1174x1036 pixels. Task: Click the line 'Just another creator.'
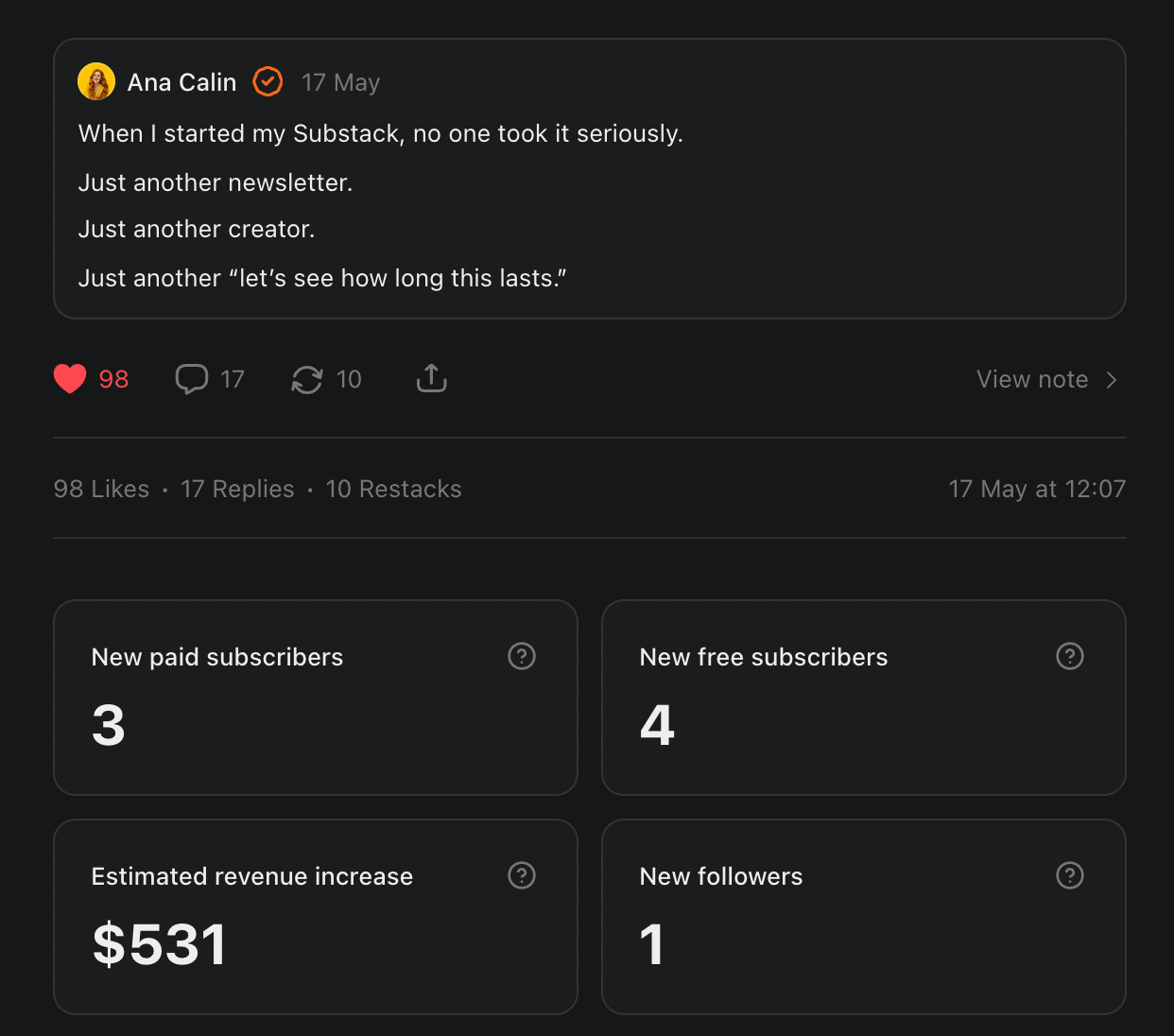[x=197, y=229]
